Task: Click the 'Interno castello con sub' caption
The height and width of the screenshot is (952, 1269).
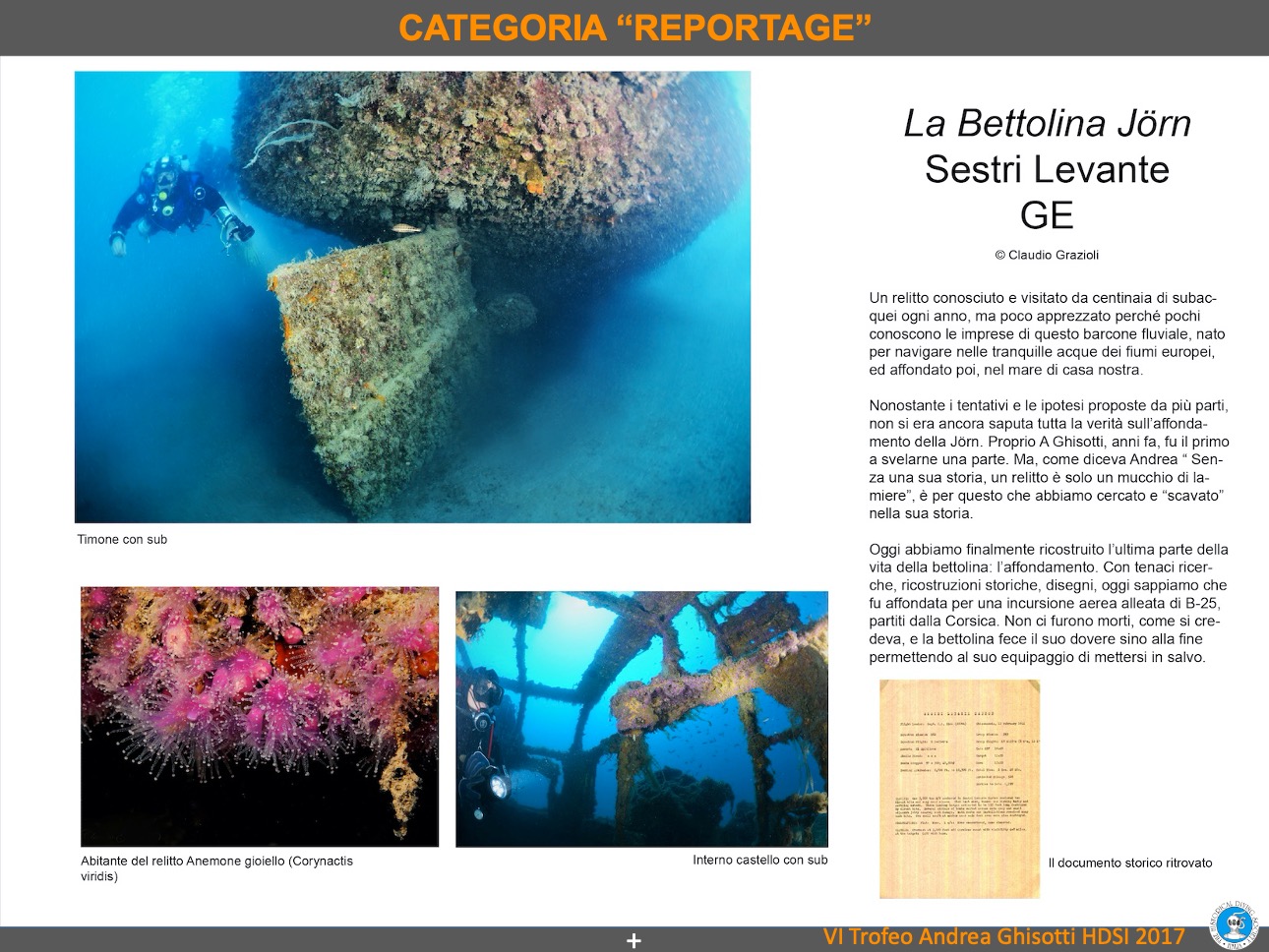Action: tap(759, 860)
